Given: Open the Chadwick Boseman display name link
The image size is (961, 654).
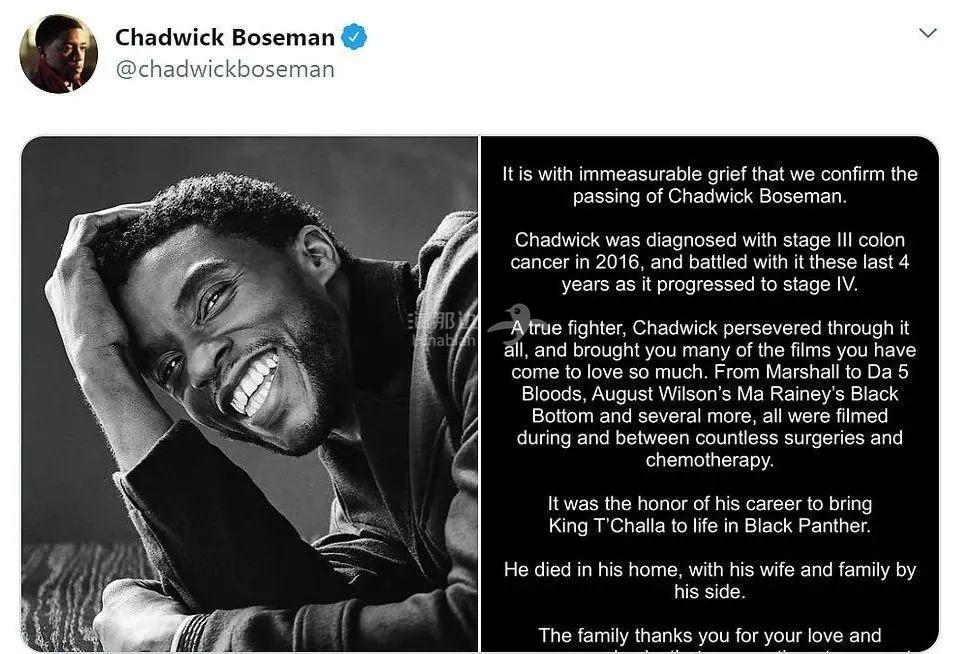Looking at the screenshot, I should tap(224, 38).
